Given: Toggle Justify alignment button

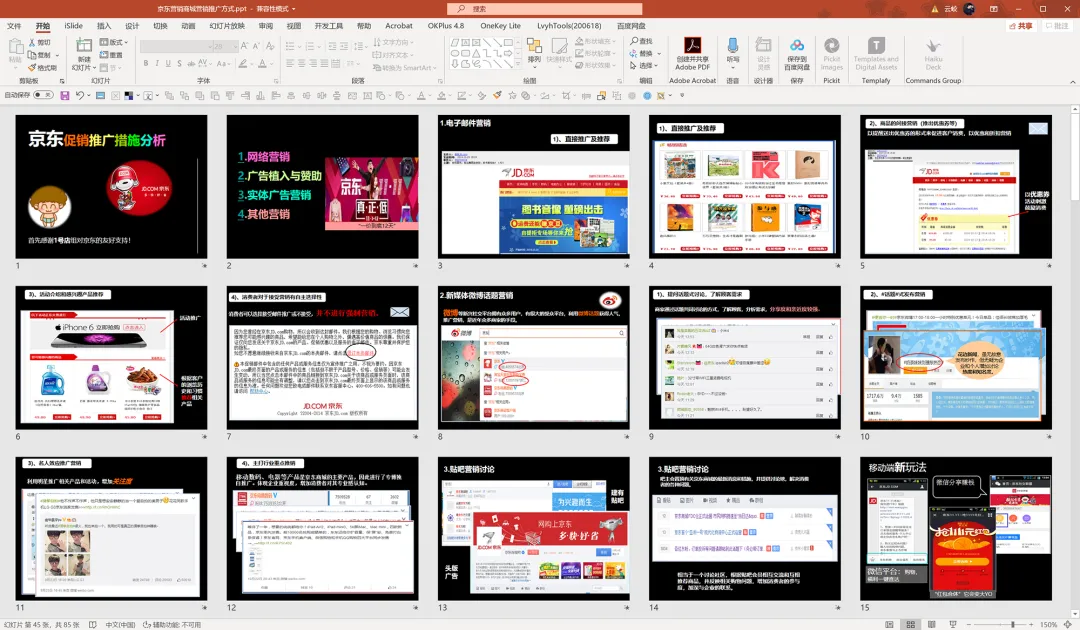Looking at the screenshot, I should click(325, 63).
